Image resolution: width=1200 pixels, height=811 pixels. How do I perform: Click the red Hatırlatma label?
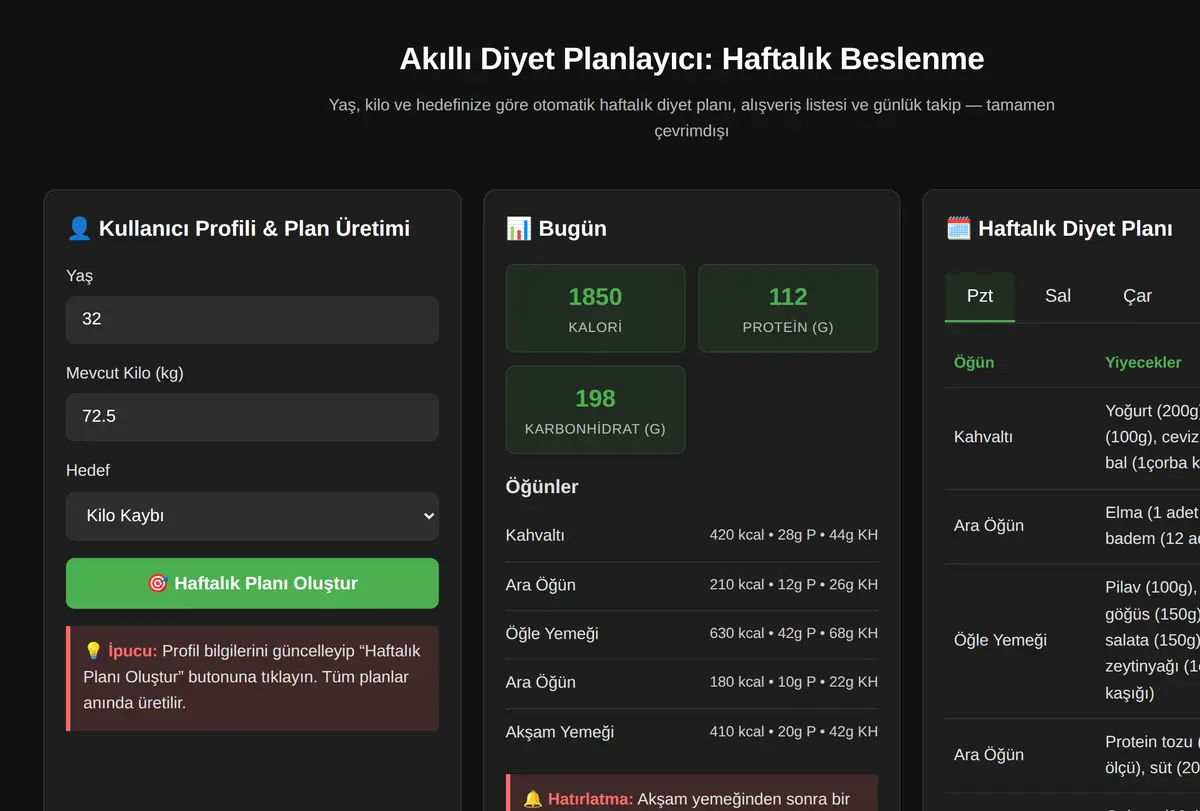(x=591, y=799)
